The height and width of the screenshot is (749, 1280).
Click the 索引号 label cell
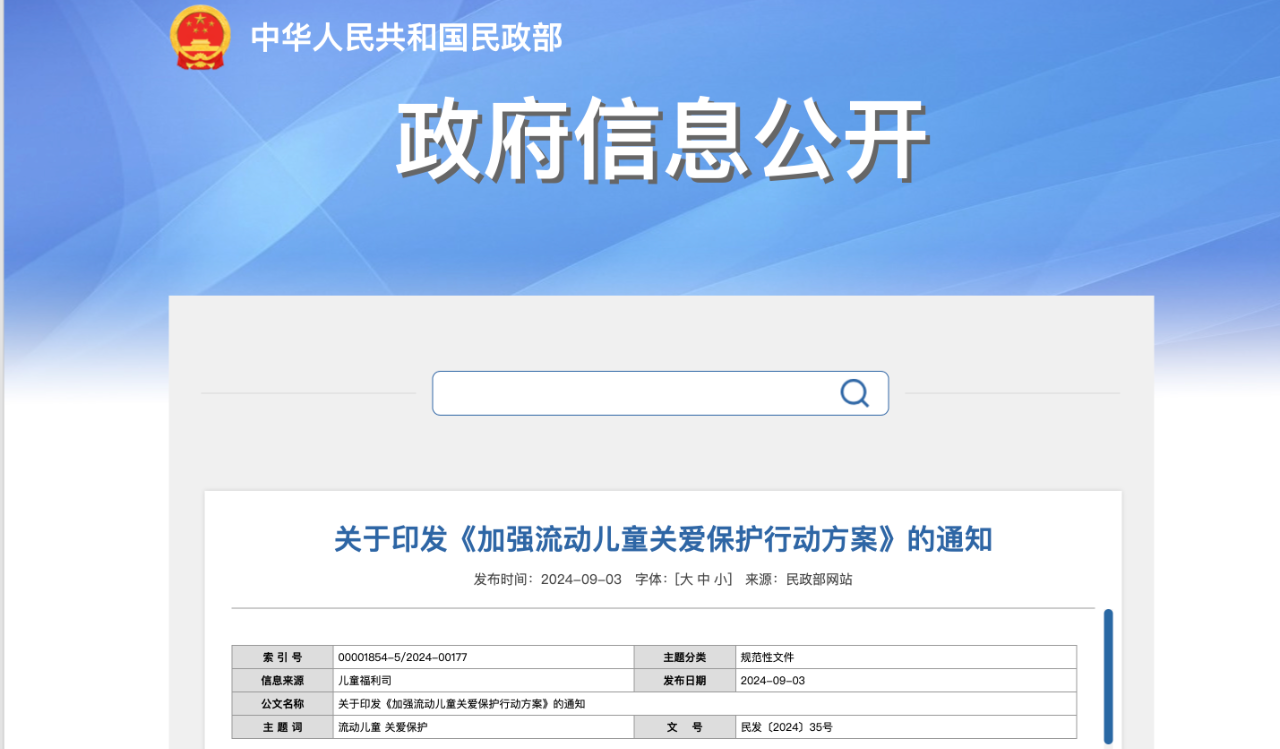coord(282,657)
